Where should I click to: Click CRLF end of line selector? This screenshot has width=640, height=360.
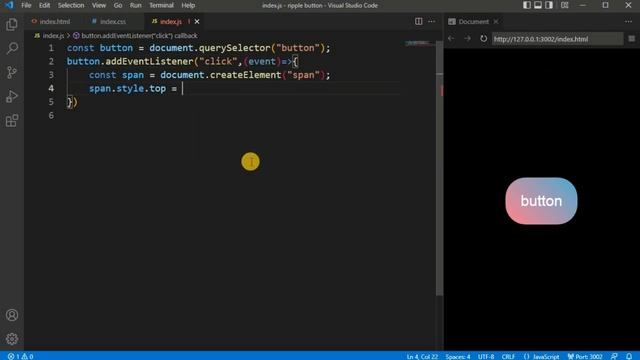point(508,356)
